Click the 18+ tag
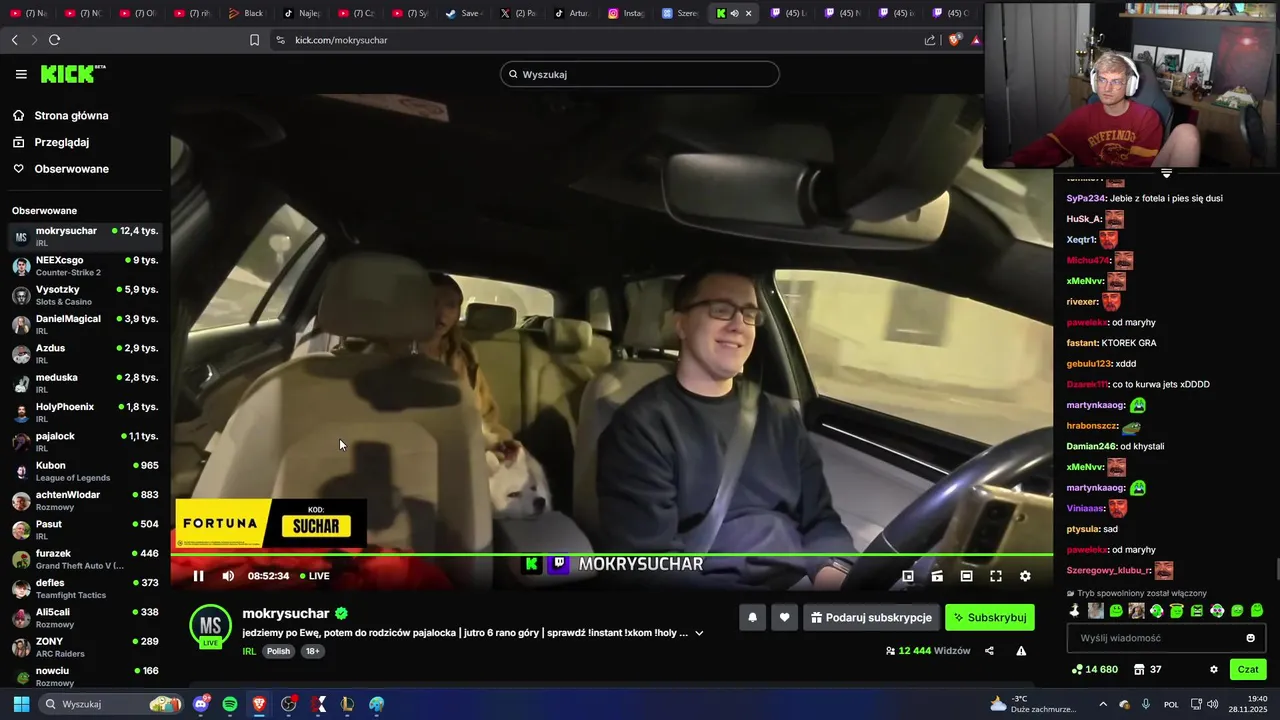 point(312,651)
